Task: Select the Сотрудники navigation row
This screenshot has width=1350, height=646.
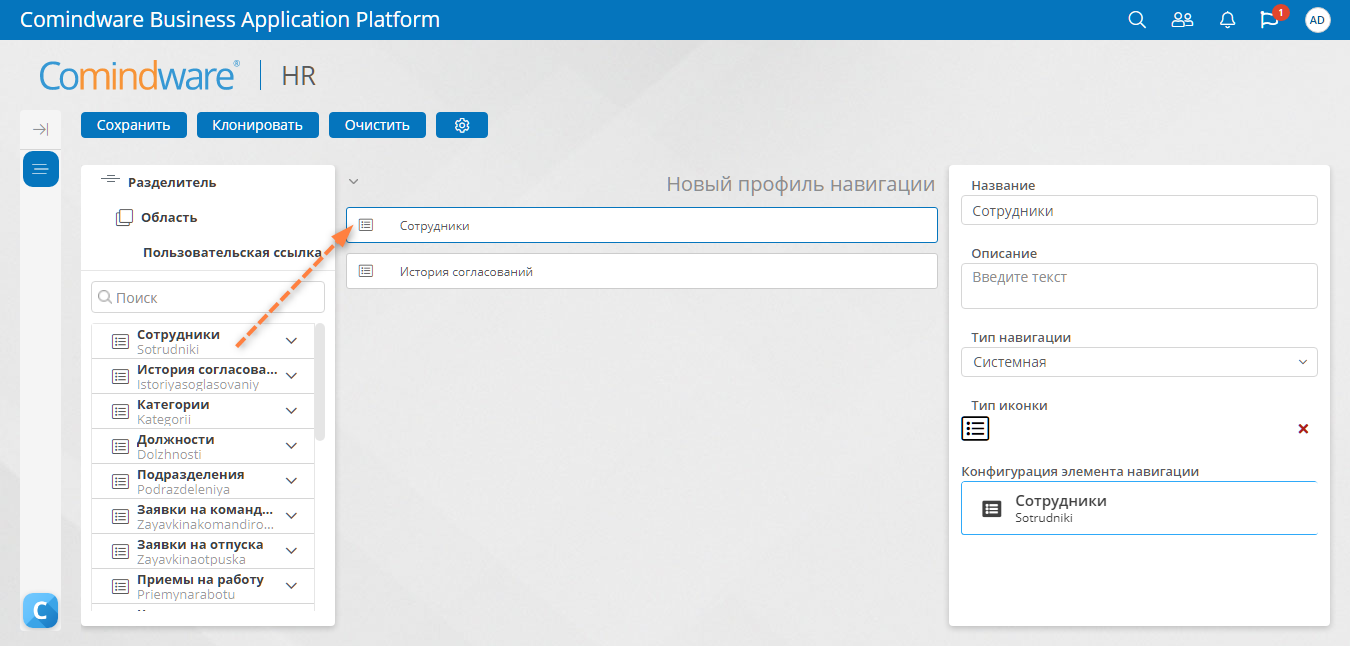Action: [642, 225]
